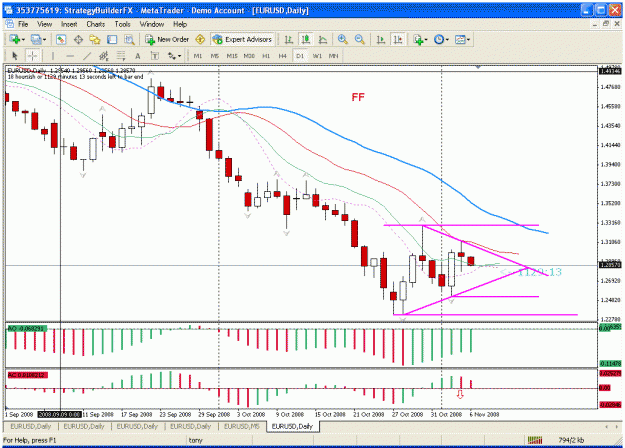Switch to M30 timeframe
Viewport: 625px width, 448px height.
pyautogui.click(x=249, y=56)
